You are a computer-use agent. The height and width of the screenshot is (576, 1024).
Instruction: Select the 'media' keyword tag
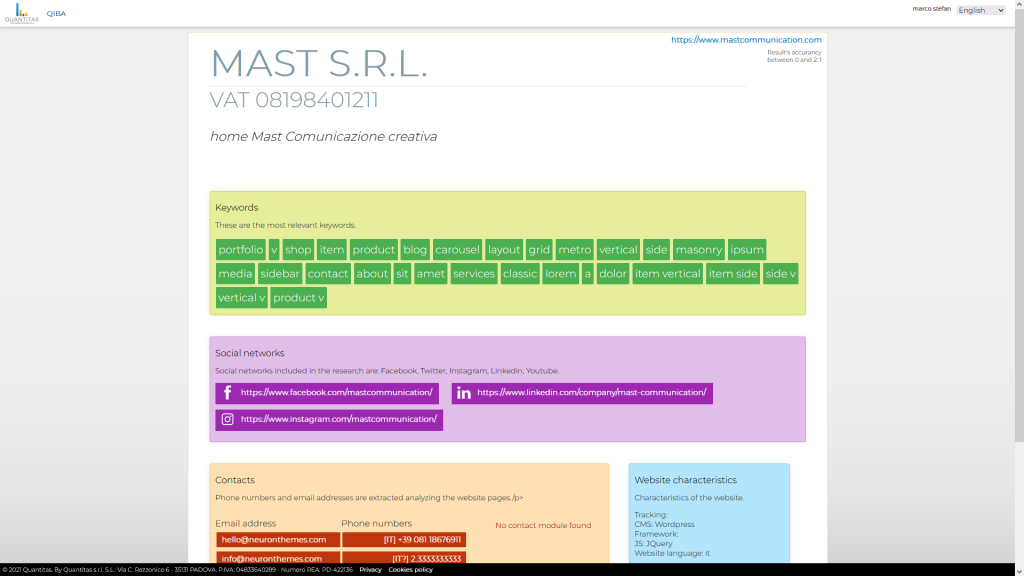235,274
